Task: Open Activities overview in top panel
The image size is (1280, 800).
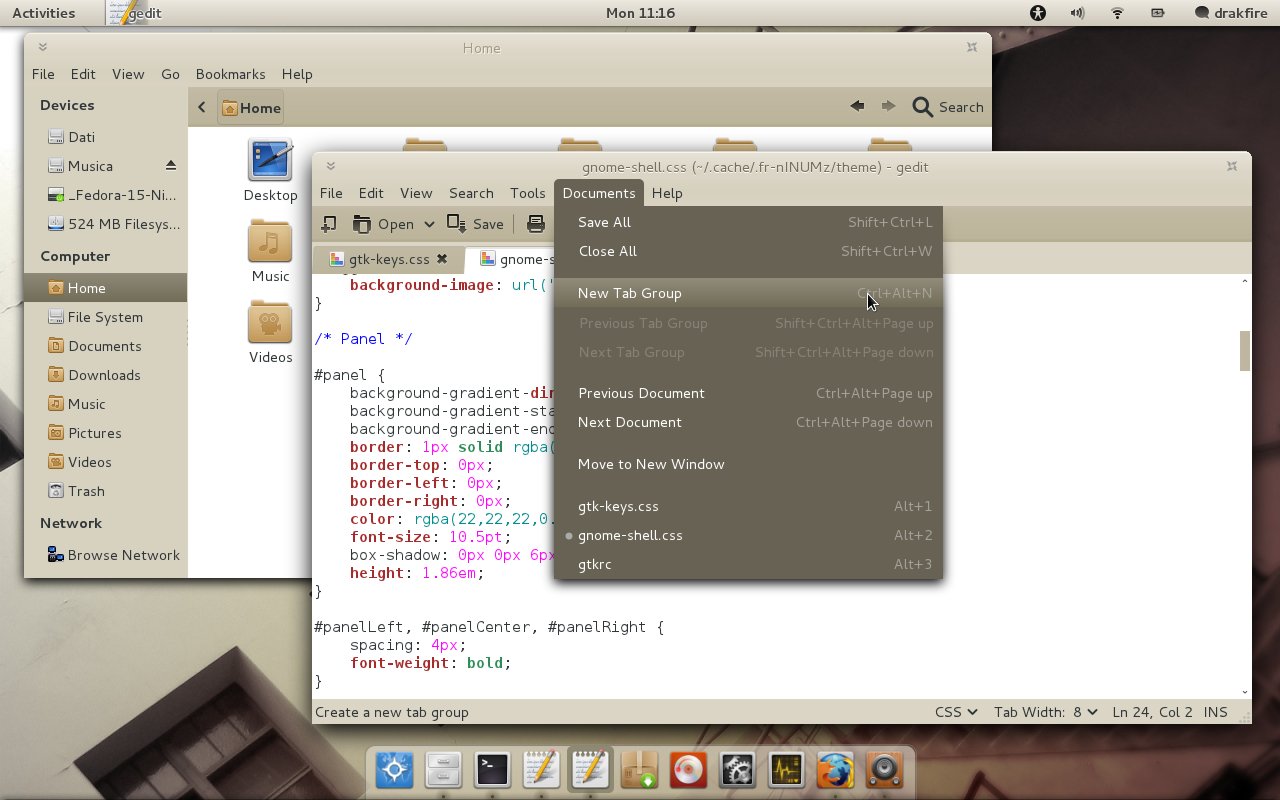Action: [x=43, y=13]
